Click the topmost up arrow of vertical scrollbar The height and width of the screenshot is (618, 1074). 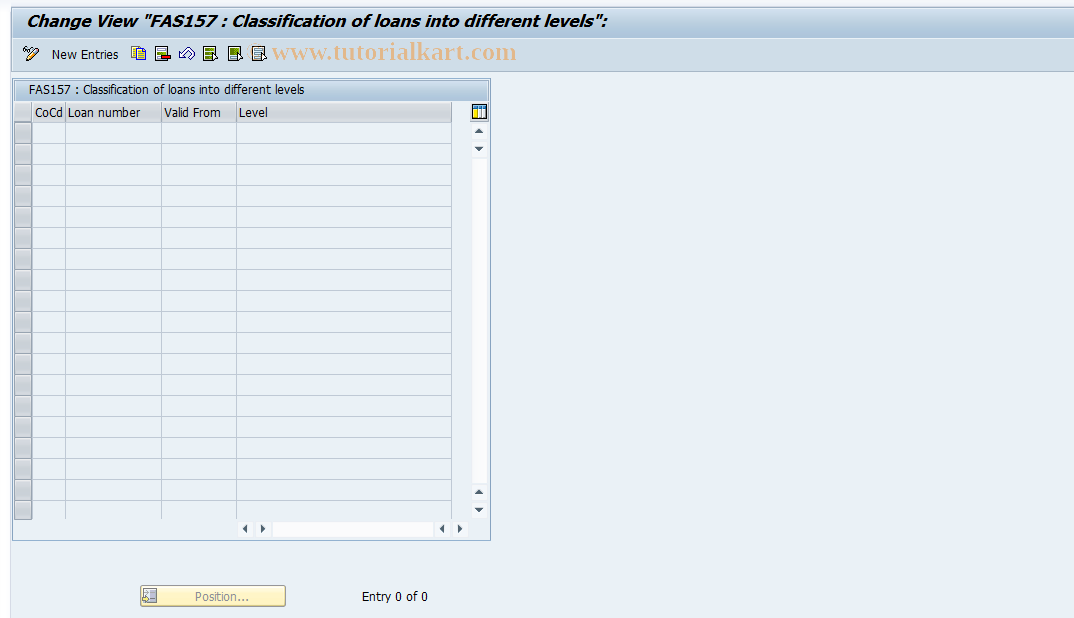click(479, 131)
